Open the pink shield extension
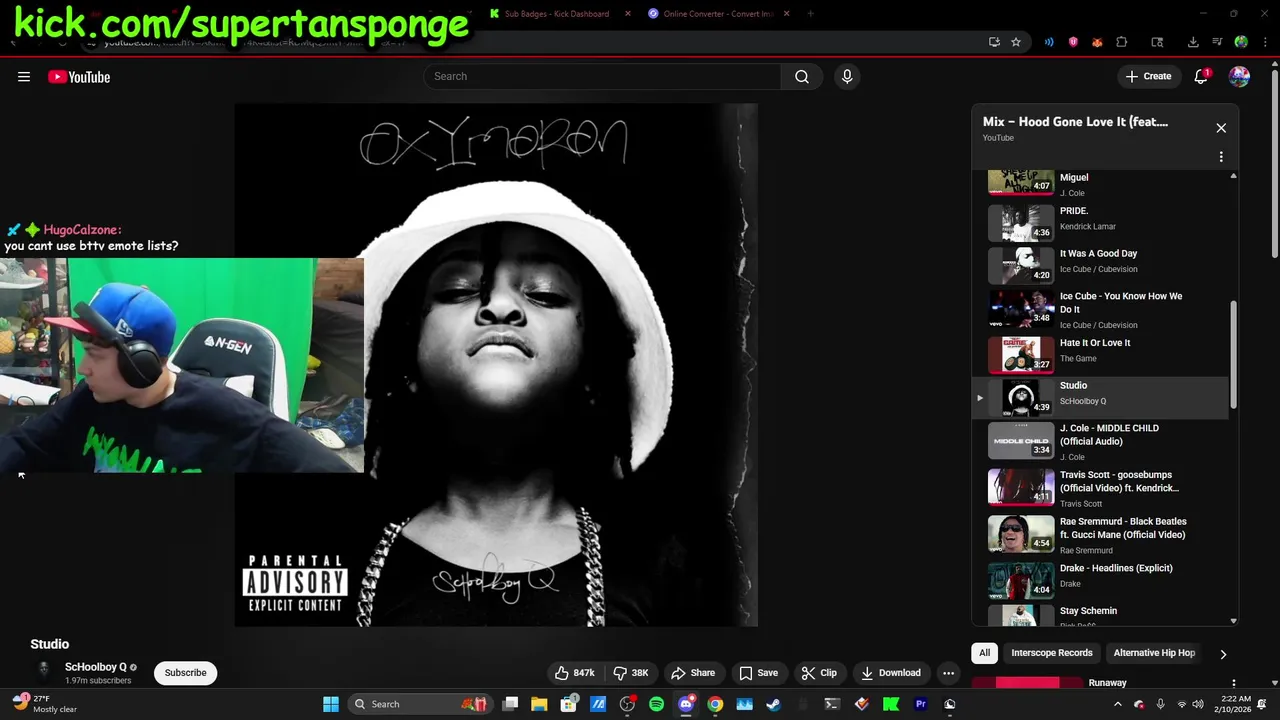This screenshot has width=1280, height=720. point(1073,42)
